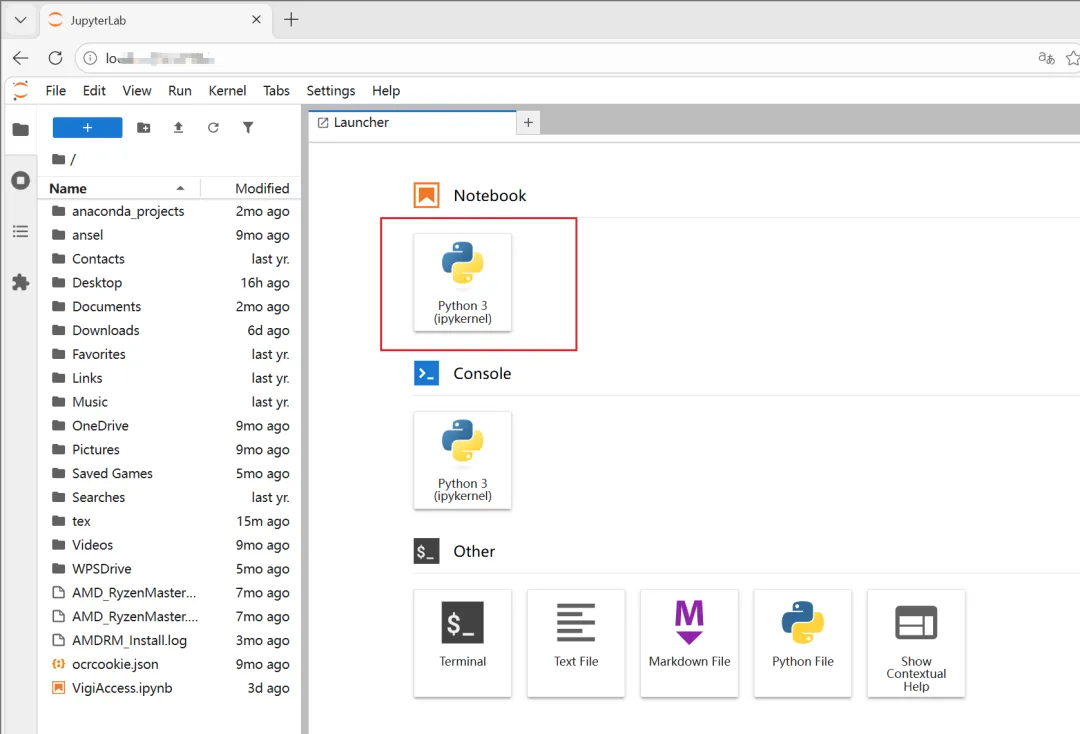1080x734 pixels.
Task: Refresh the file browser list
Action: 214,127
